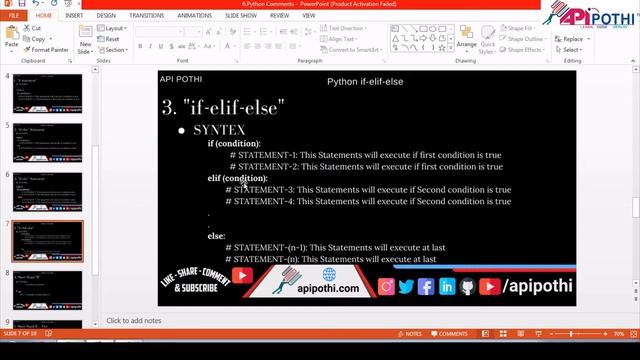Open the FILE tab
The image size is (640, 360).
13,16
